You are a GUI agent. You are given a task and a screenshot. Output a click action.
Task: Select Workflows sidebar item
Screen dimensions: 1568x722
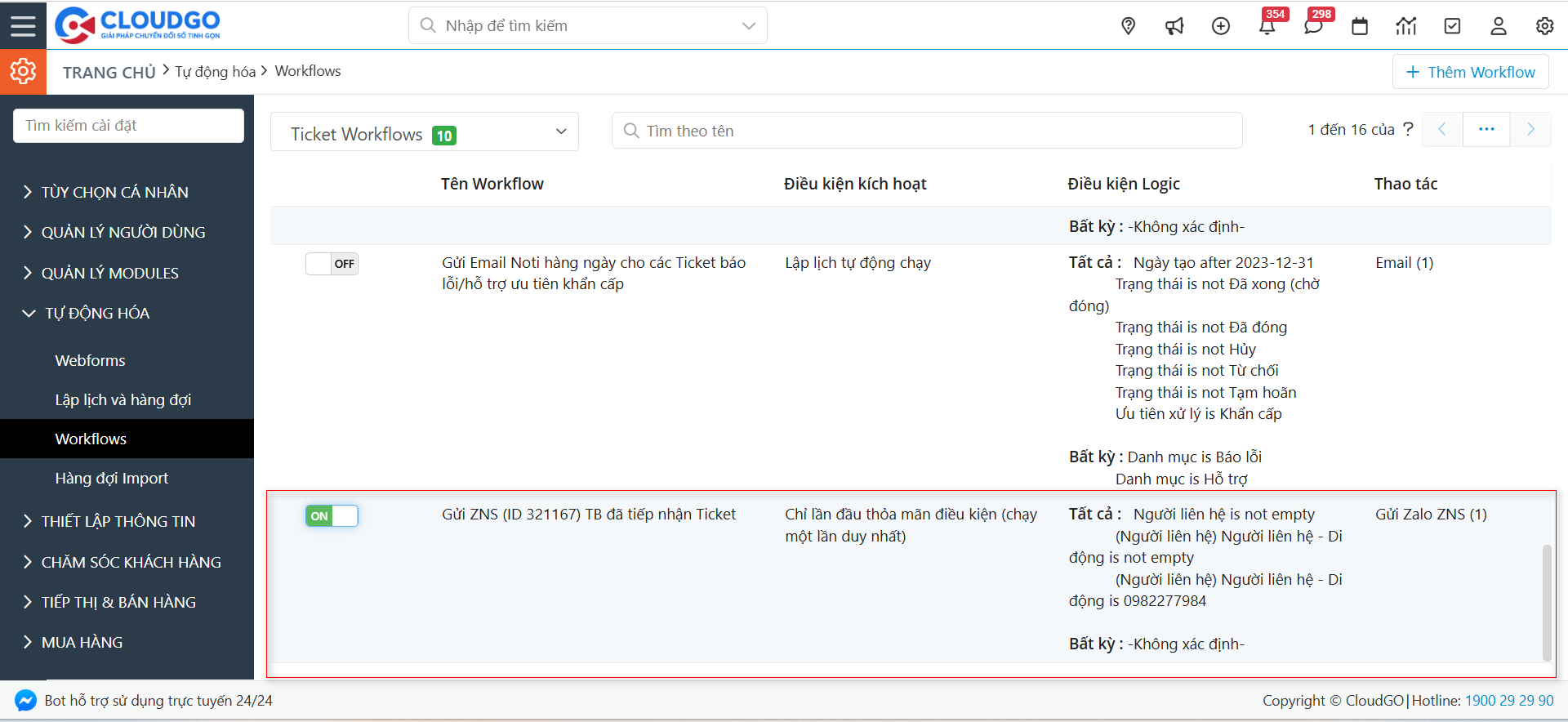pos(127,439)
